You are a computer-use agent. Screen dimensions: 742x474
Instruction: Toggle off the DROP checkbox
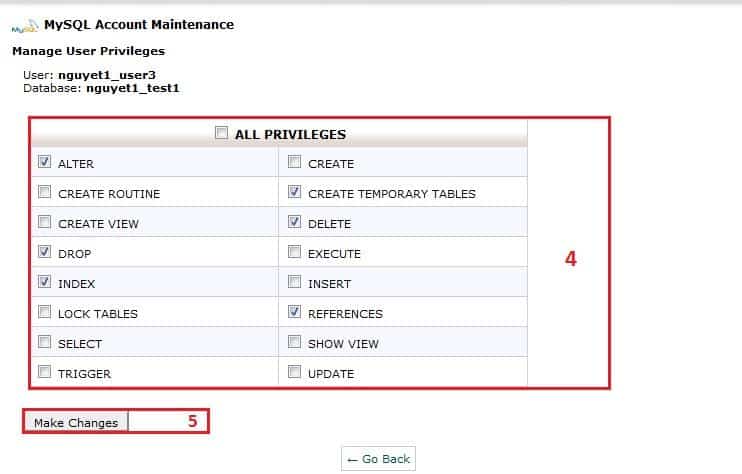(44, 252)
